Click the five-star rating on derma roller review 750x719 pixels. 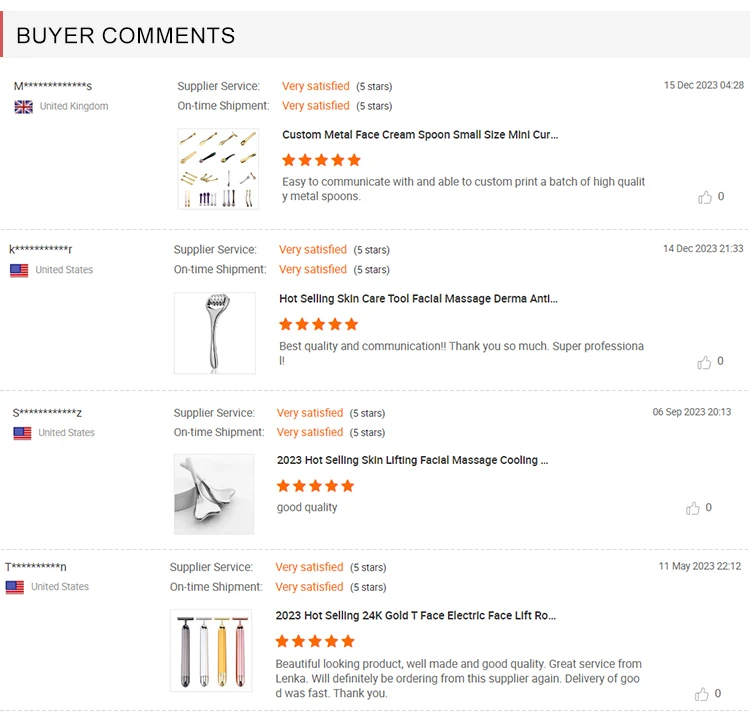318,324
